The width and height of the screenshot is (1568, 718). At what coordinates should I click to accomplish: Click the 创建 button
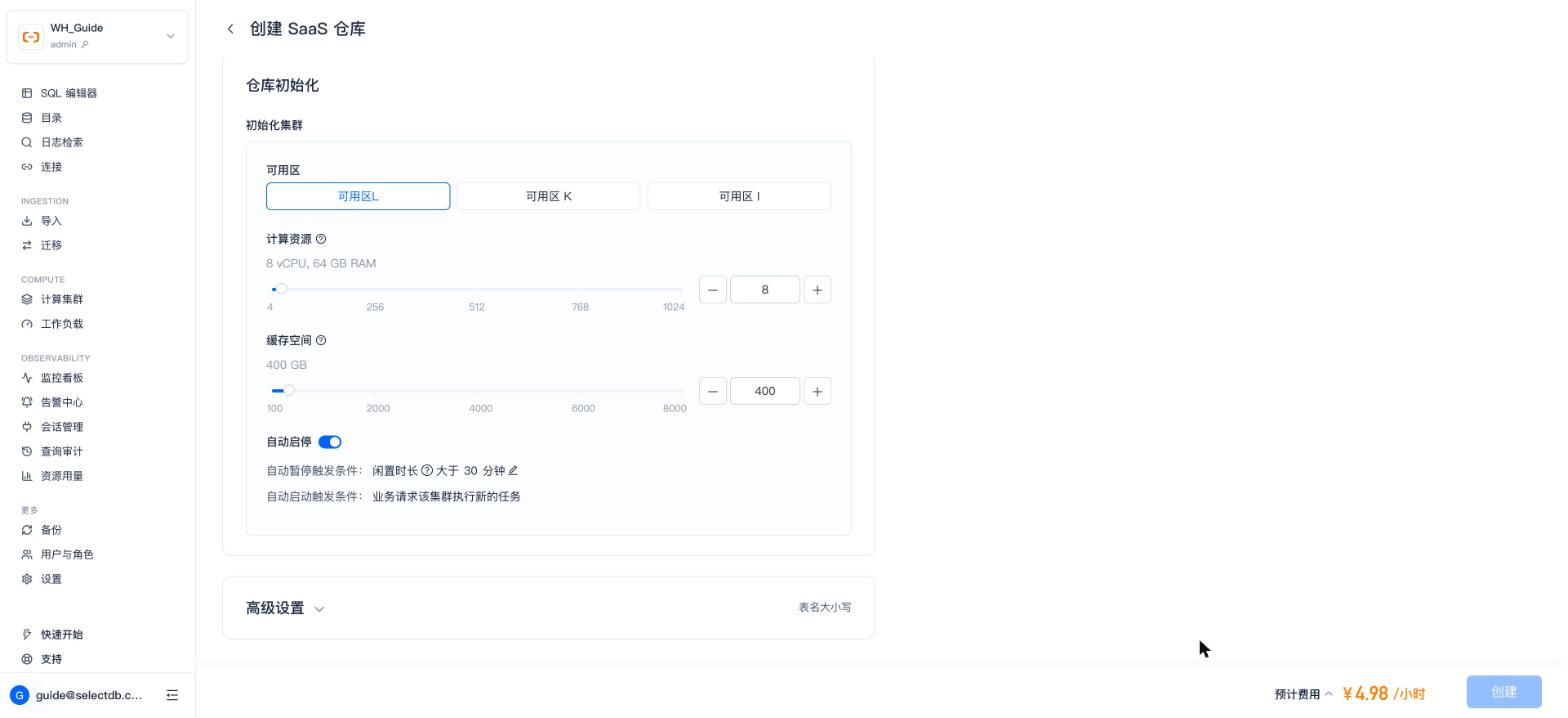1504,692
